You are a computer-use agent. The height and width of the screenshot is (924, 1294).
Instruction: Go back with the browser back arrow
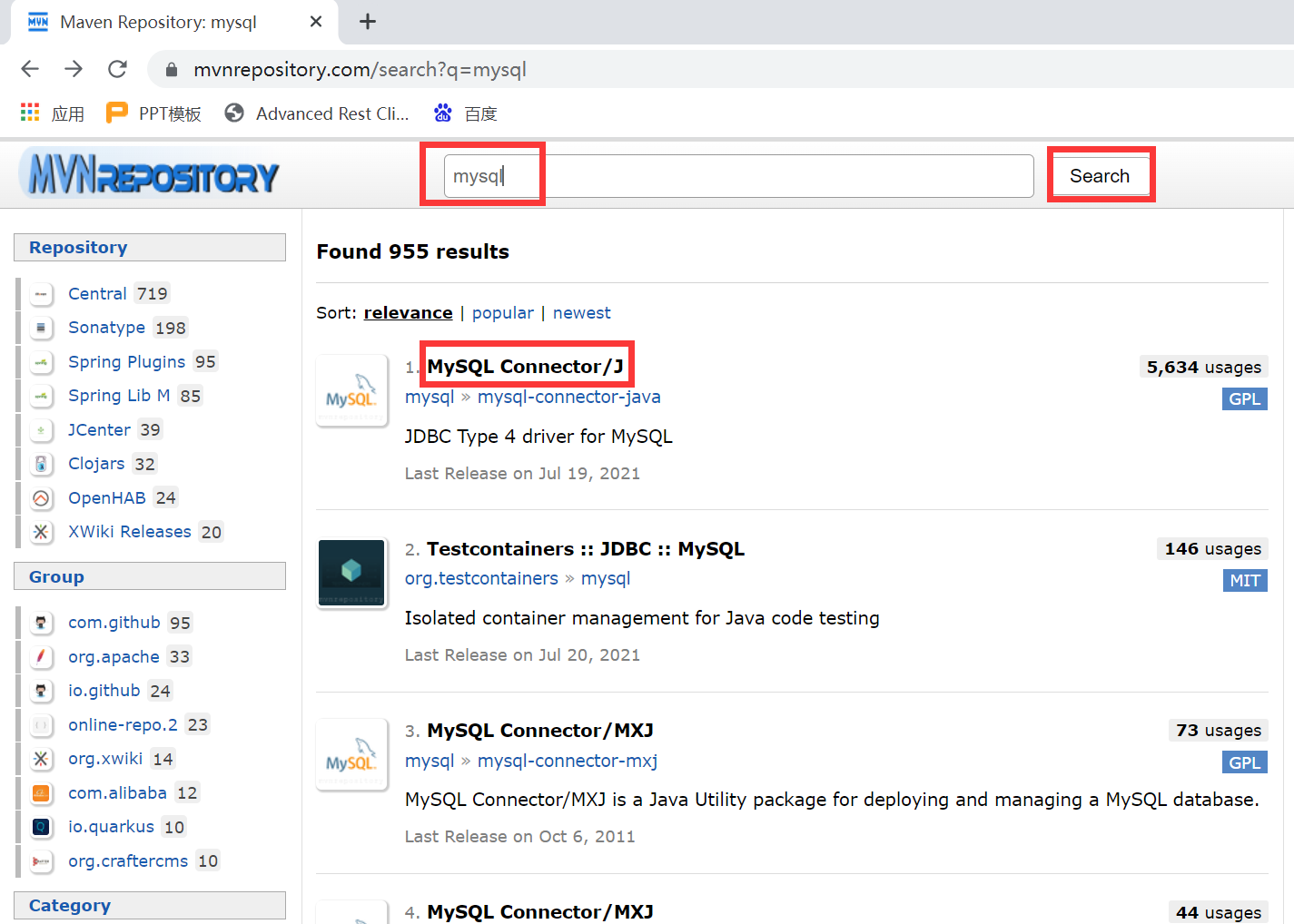click(30, 69)
